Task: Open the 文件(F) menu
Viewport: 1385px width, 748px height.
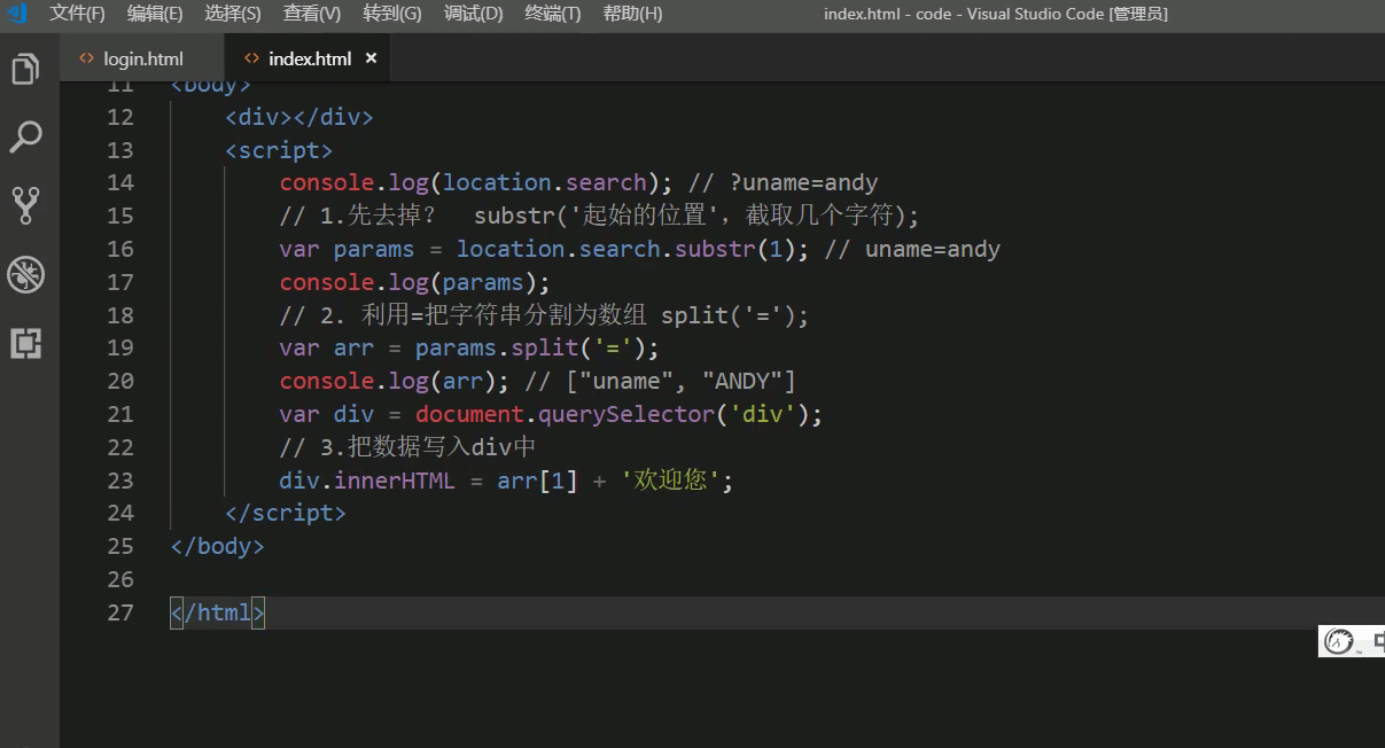Action: coord(77,13)
